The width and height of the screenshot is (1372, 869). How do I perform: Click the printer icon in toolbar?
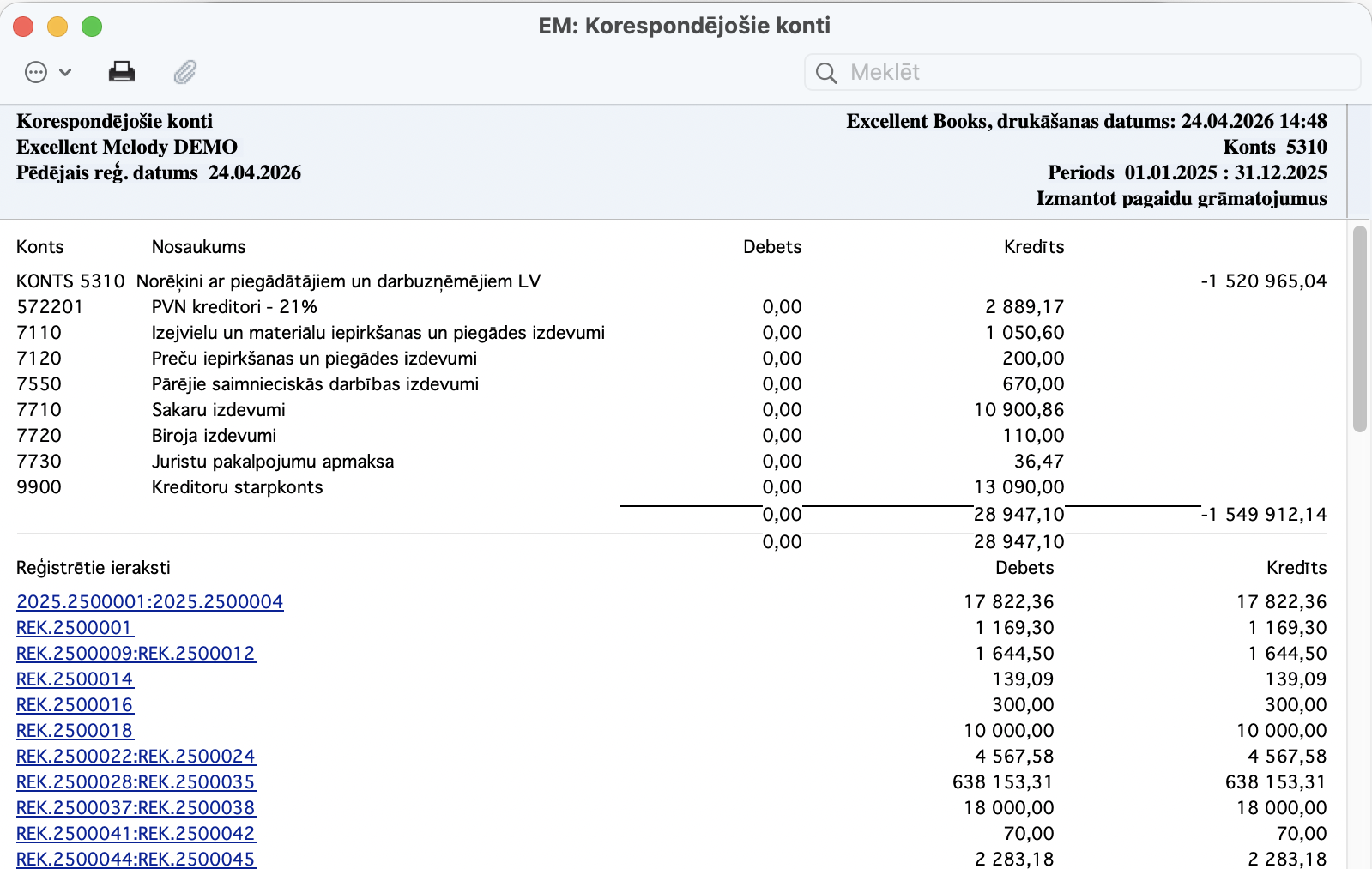(x=122, y=72)
